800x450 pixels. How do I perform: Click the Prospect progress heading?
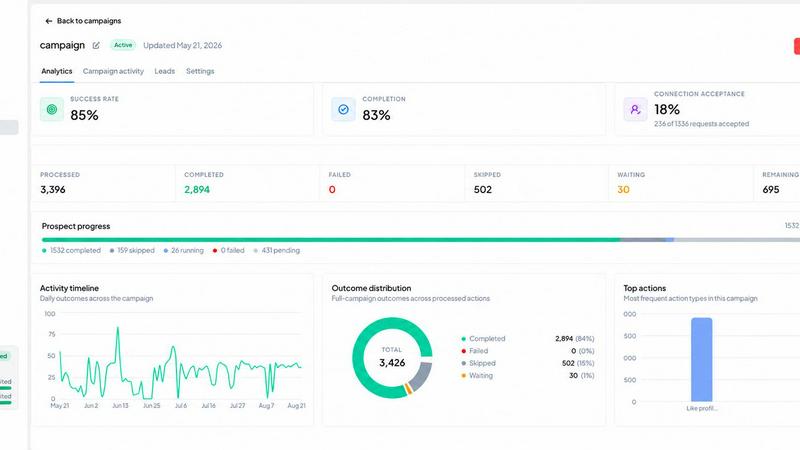[76, 226]
